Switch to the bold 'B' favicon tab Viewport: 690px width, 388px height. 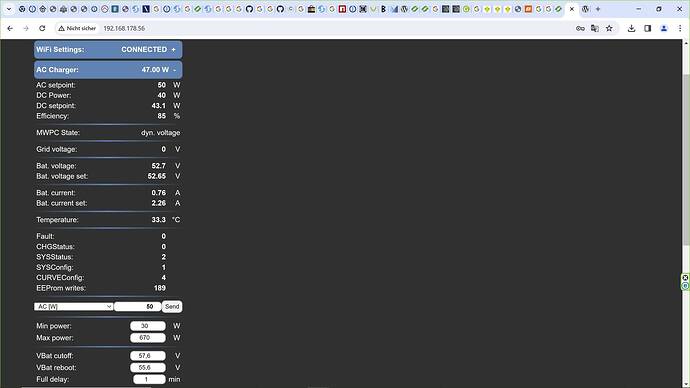pyautogui.click(x=383, y=9)
